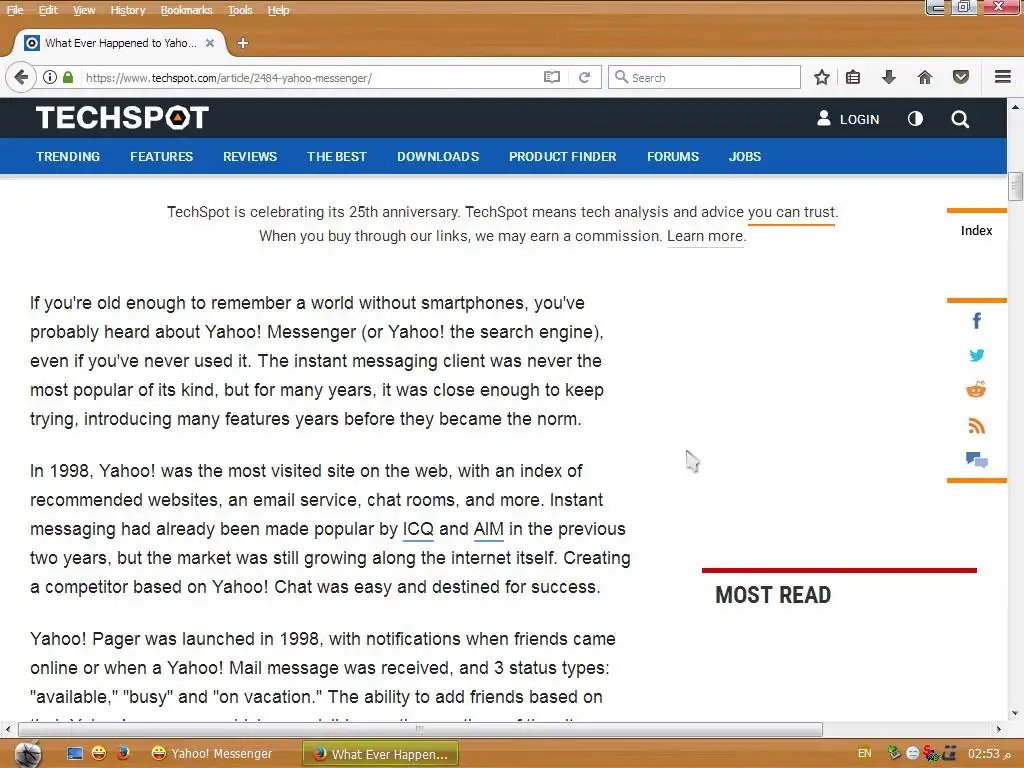
Task: Open the FORUMS nav section
Action: (673, 157)
